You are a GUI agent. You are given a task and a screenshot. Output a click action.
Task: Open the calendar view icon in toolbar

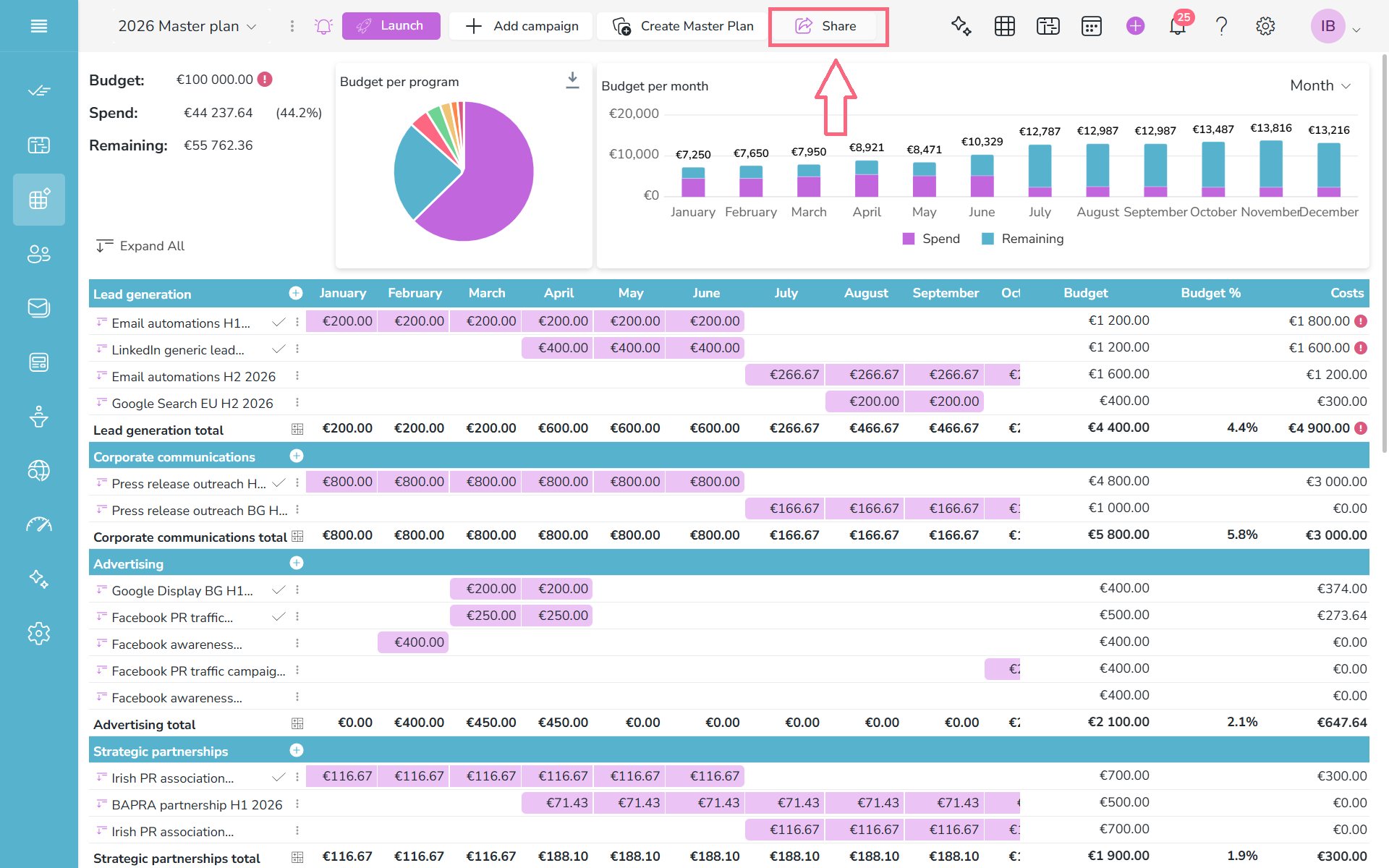coord(1091,26)
